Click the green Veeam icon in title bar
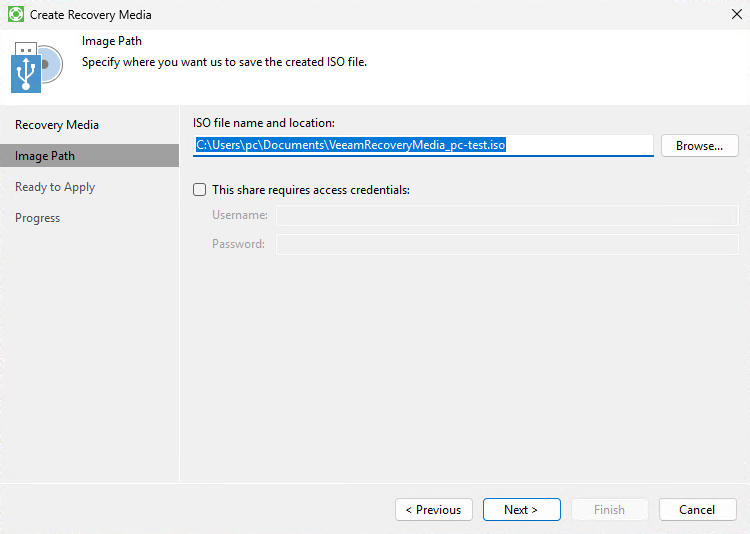The height and width of the screenshot is (534, 750). 16,14
